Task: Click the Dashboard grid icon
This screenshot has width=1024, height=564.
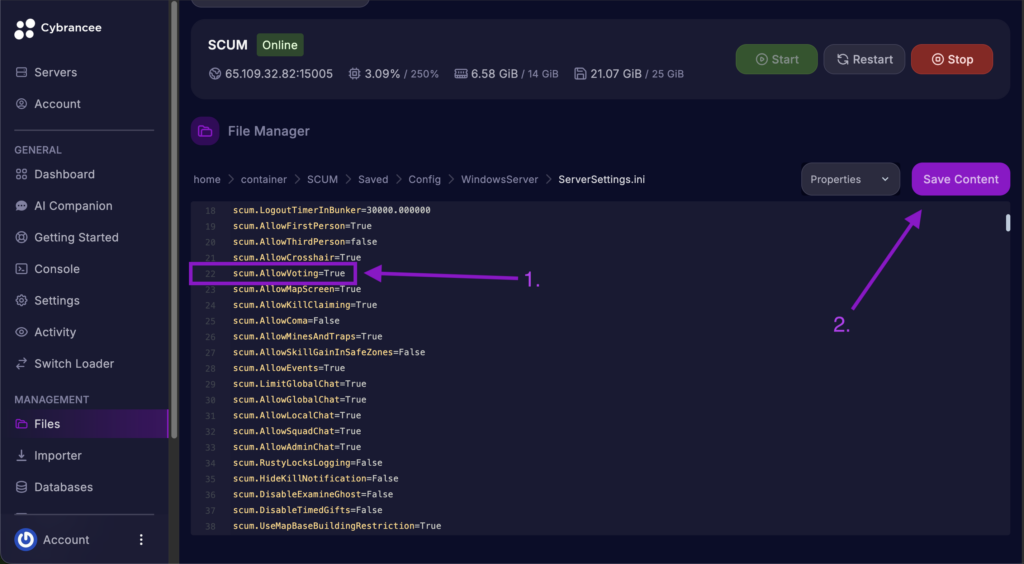Action: click(22, 174)
